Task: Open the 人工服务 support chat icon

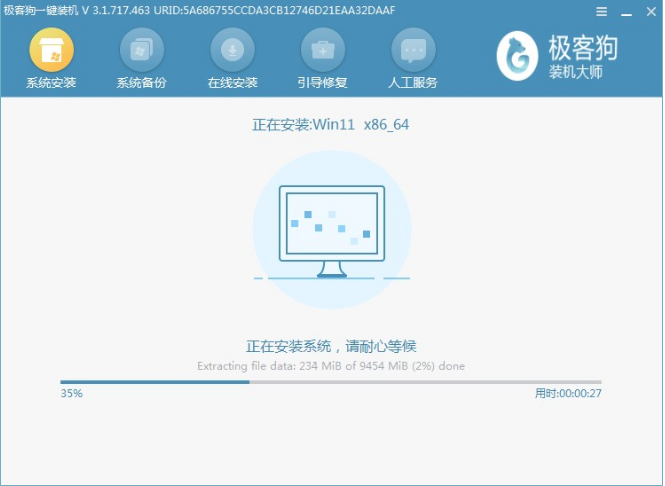Action: 413,50
